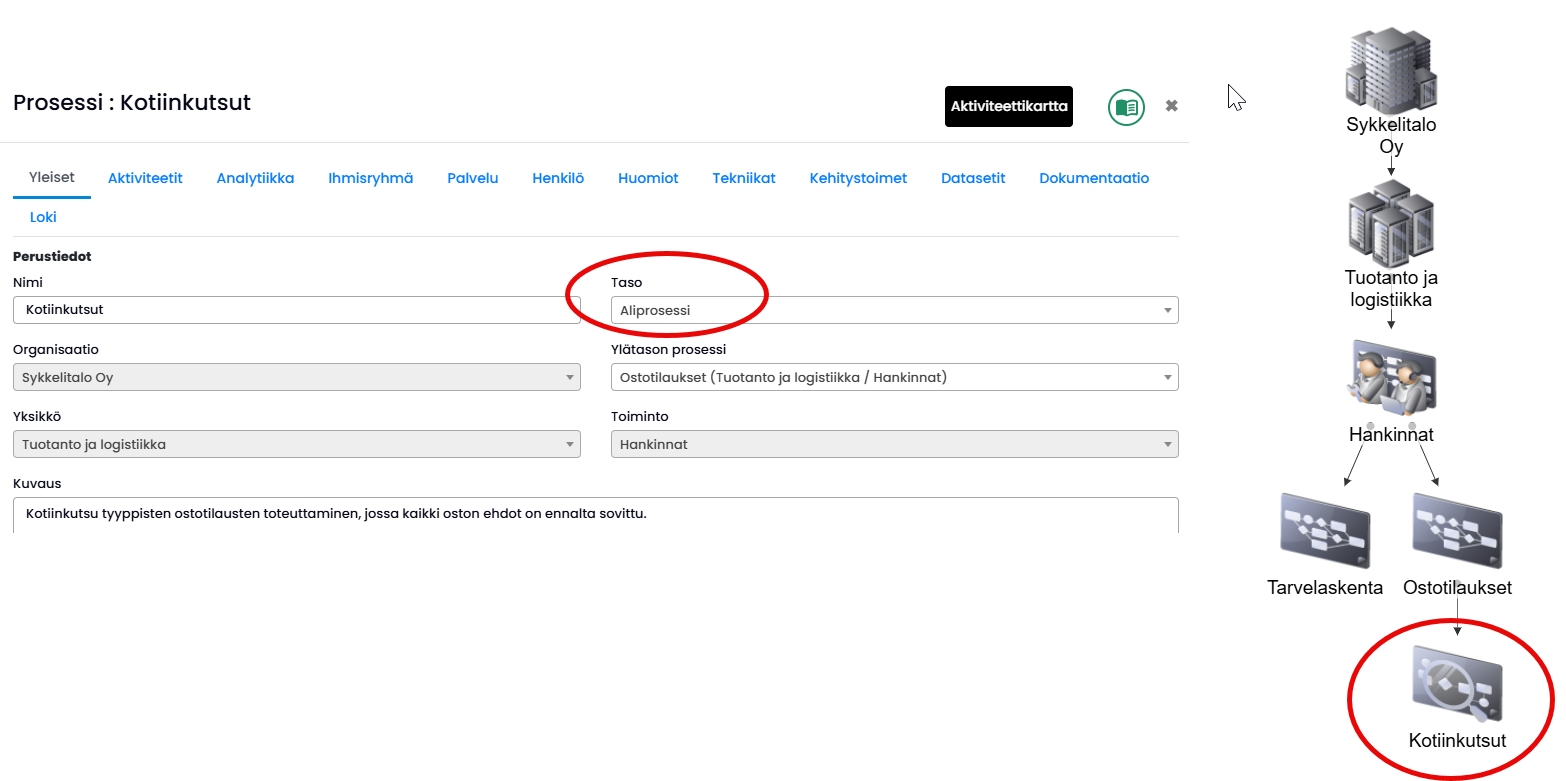The height and width of the screenshot is (781, 1566).
Task: Open the Ihmisryhmä tab
Action: pos(371,178)
